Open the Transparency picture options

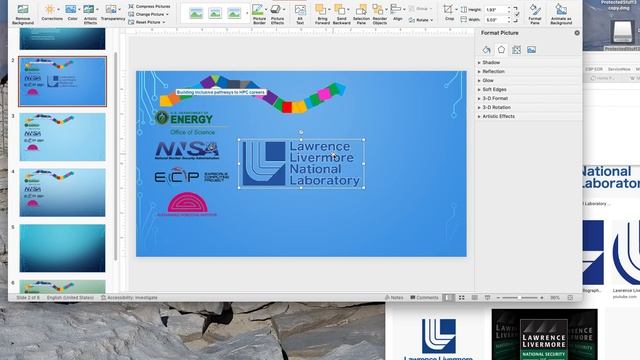pyautogui.click(x=113, y=13)
